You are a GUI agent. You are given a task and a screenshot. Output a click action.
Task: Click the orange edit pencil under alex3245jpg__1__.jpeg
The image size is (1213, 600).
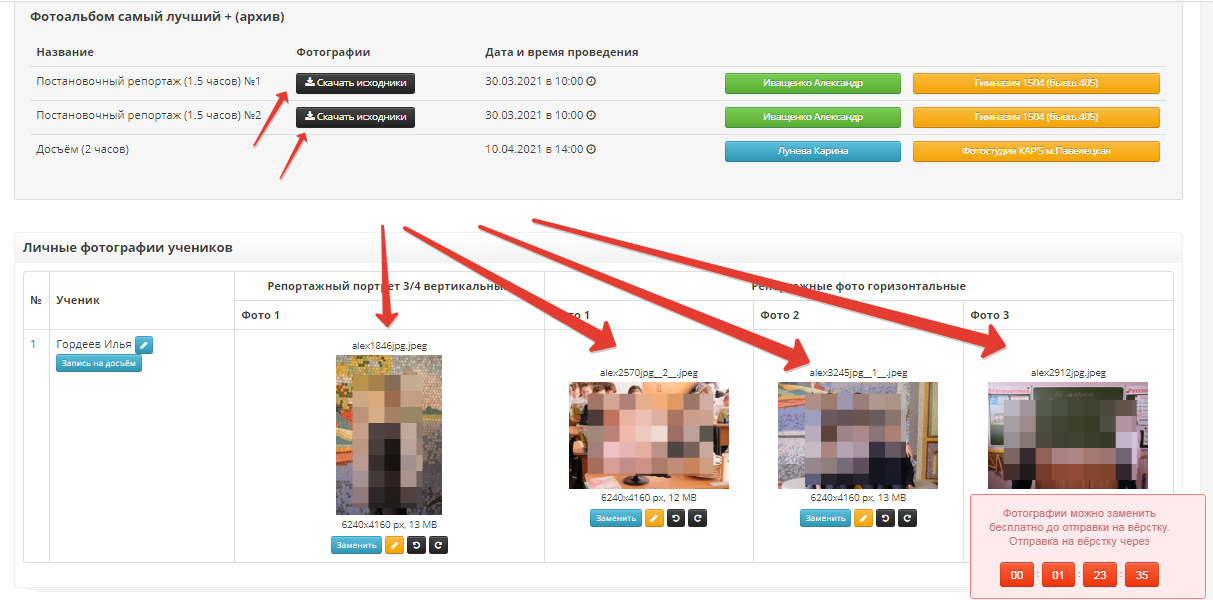(x=863, y=518)
